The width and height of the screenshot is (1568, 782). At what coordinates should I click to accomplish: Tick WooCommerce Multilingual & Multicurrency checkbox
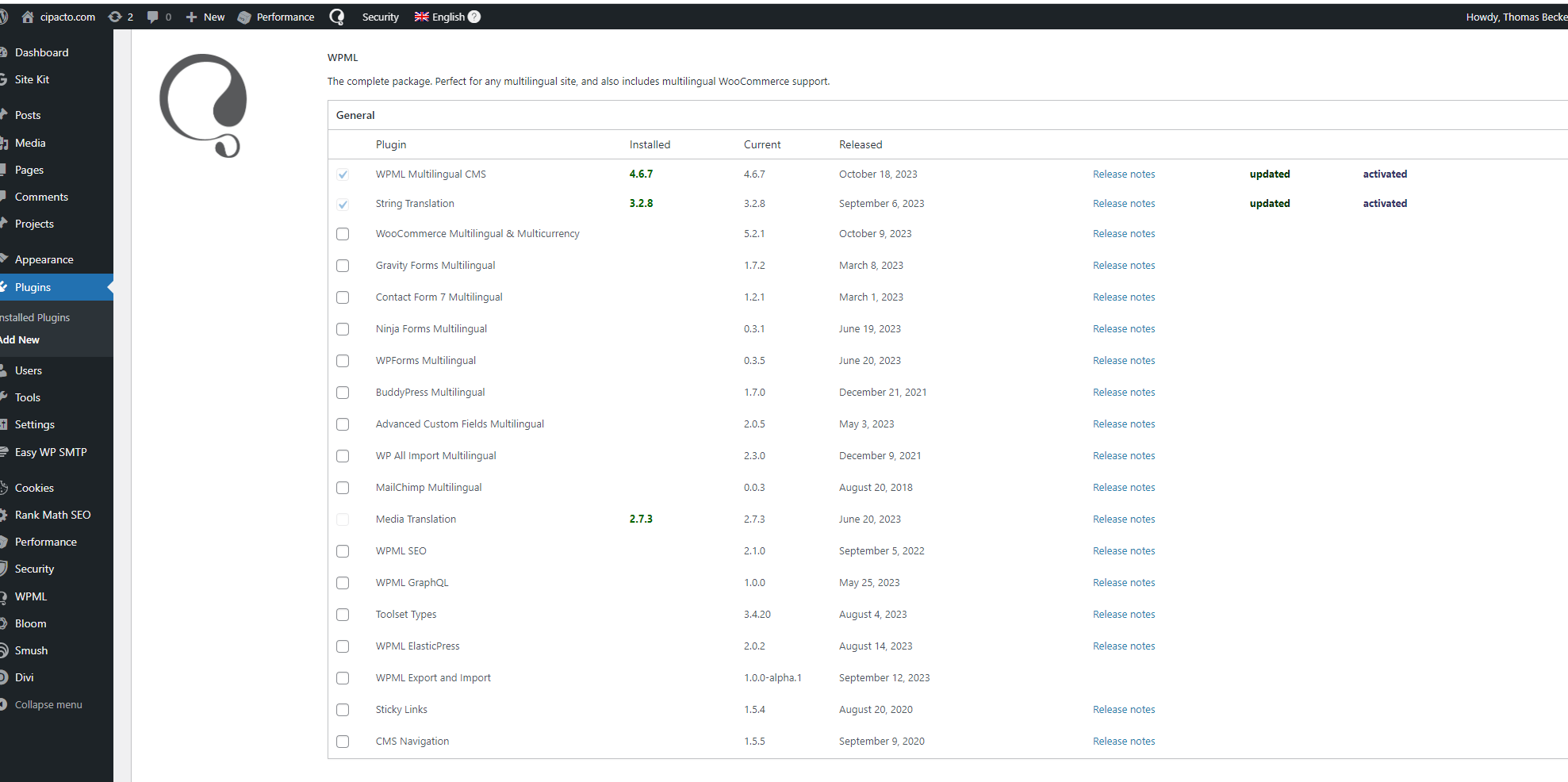point(343,234)
